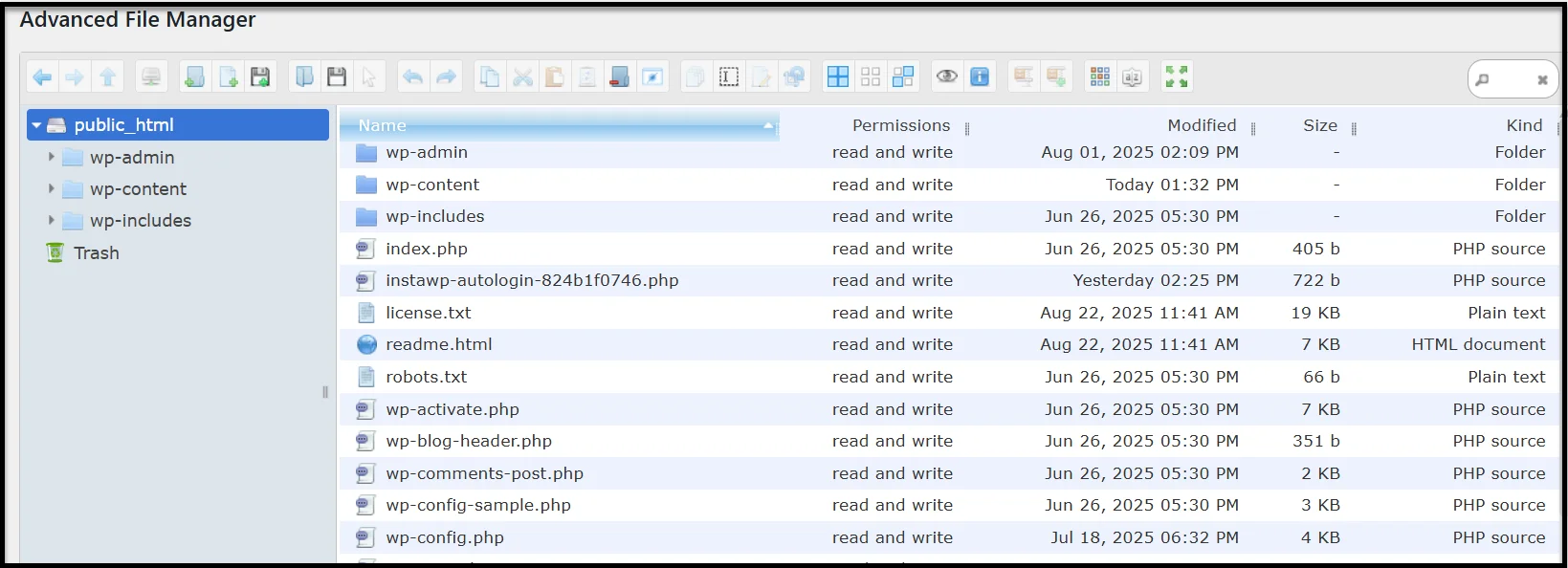
Task: Click the duplicate icon
Action: pos(696,77)
